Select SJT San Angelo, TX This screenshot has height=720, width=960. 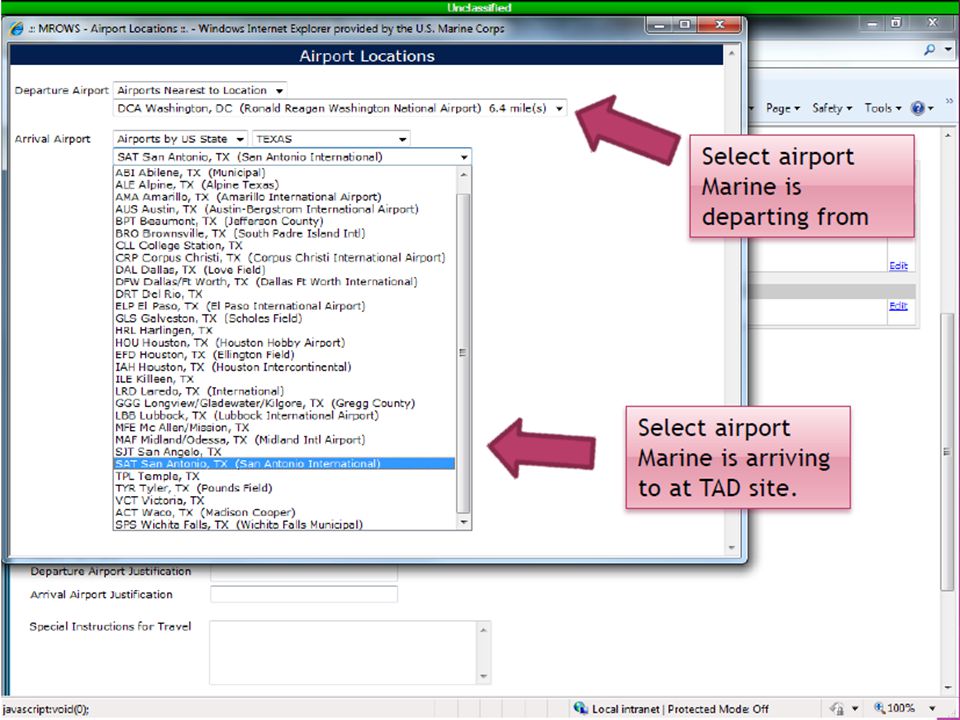pos(285,452)
